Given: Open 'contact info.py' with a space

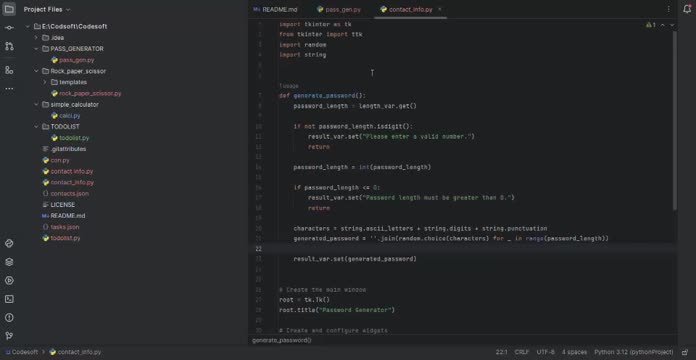Looking at the screenshot, I should (x=71, y=171).
